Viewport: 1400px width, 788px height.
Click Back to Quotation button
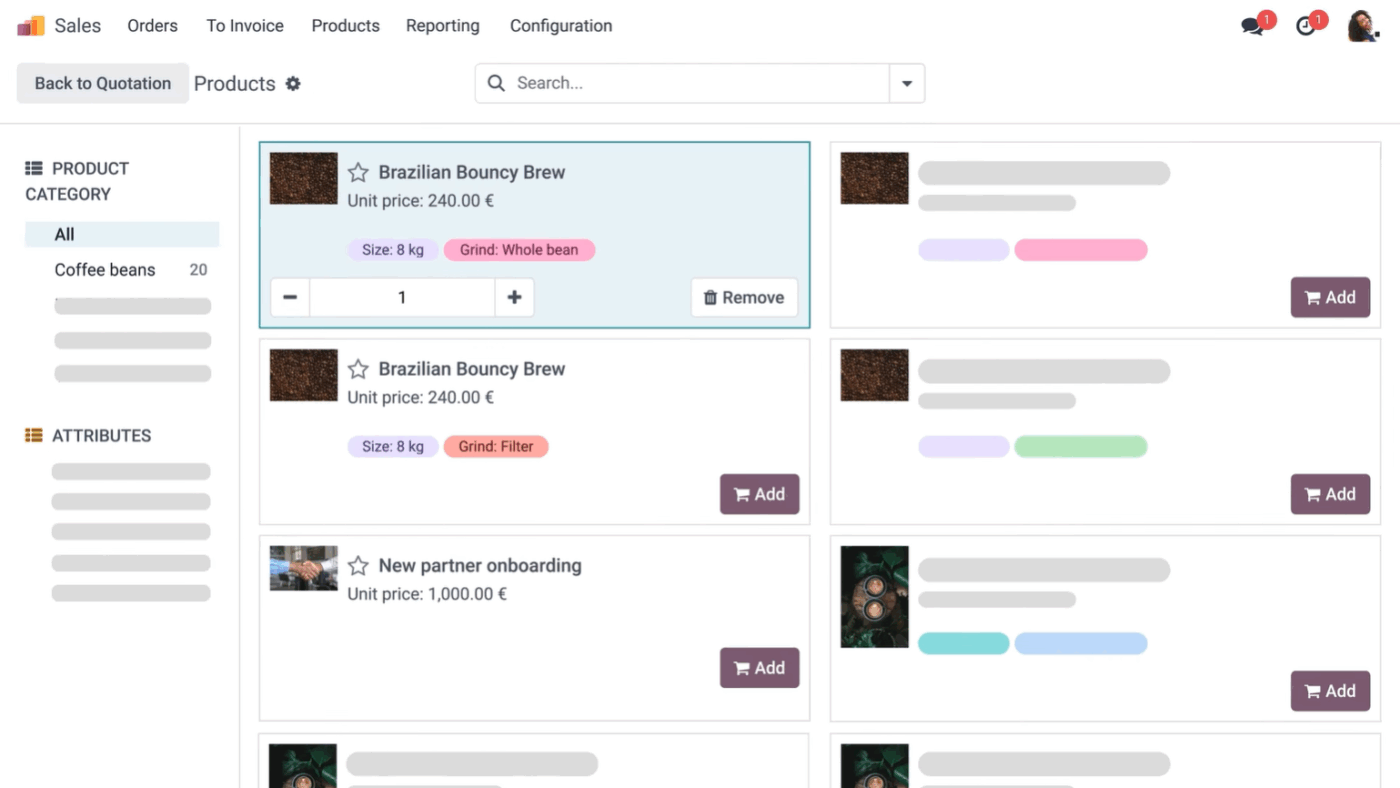(x=103, y=83)
